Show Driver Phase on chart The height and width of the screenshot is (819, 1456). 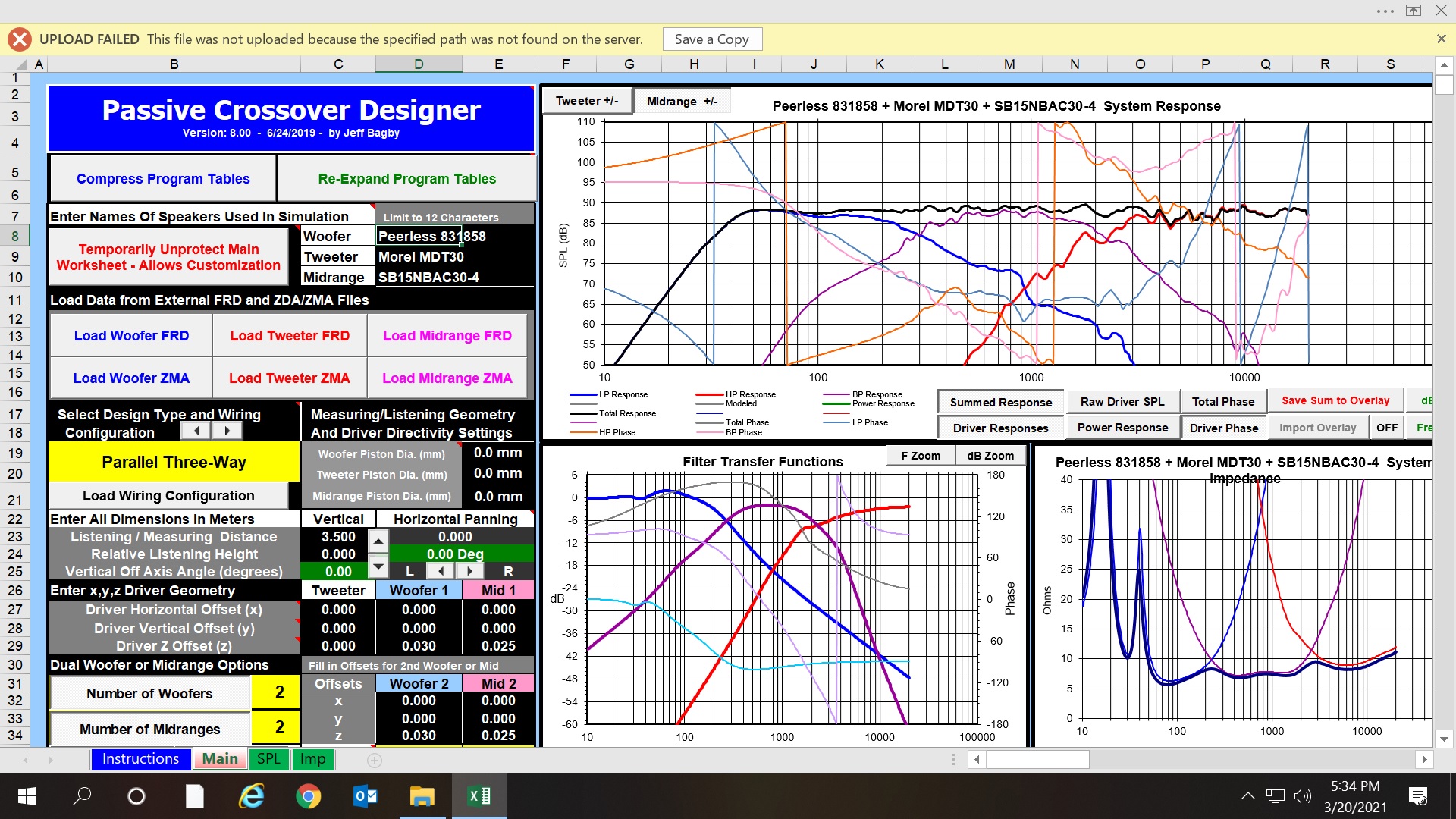tap(1223, 428)
